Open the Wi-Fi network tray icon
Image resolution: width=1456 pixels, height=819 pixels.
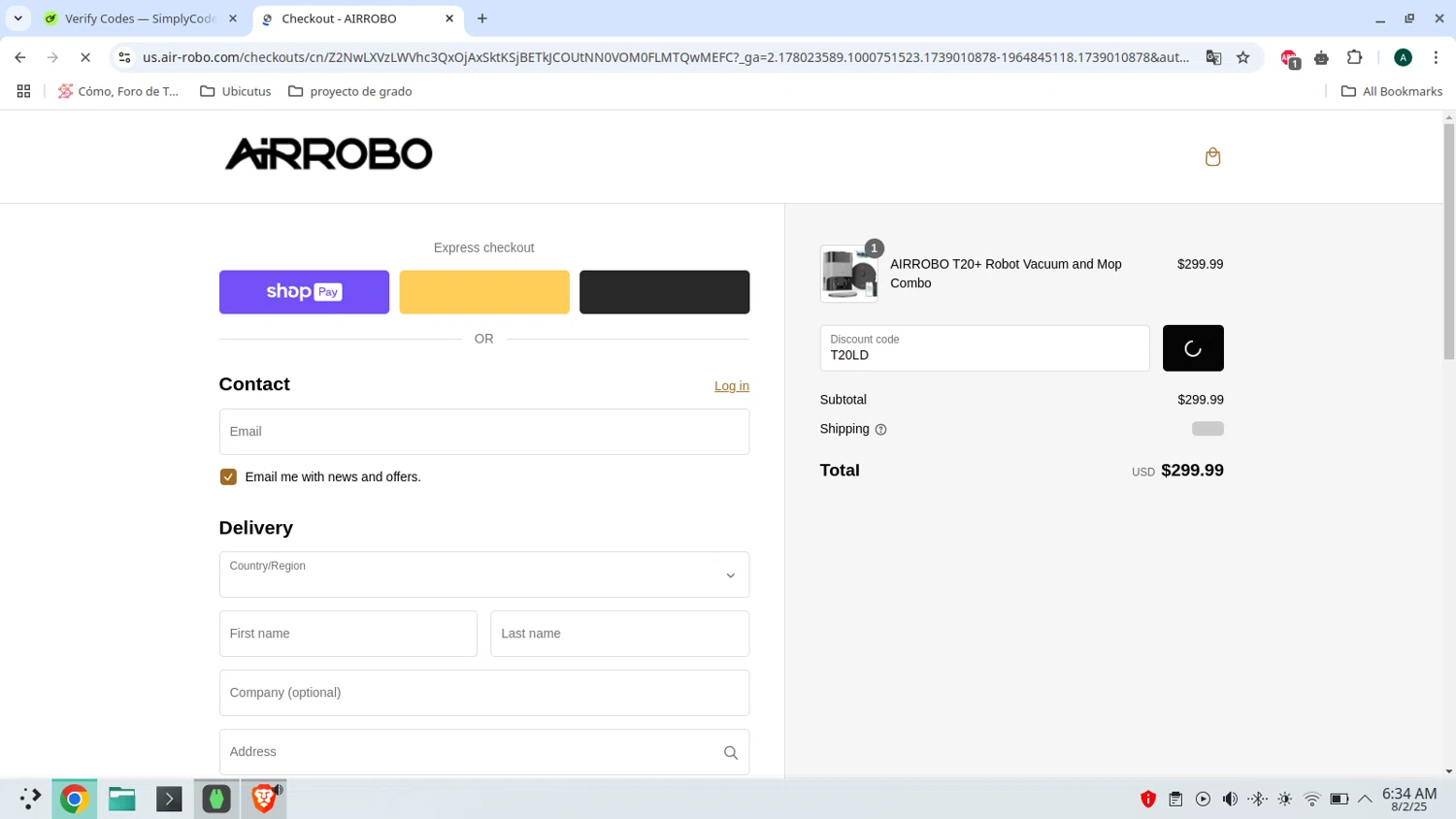pos(1311,799)
